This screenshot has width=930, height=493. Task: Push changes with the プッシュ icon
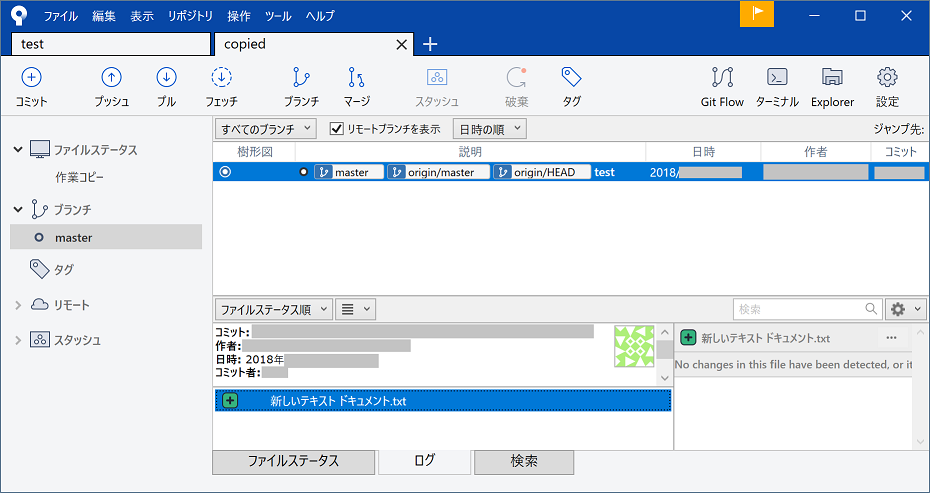pos(112,78)
